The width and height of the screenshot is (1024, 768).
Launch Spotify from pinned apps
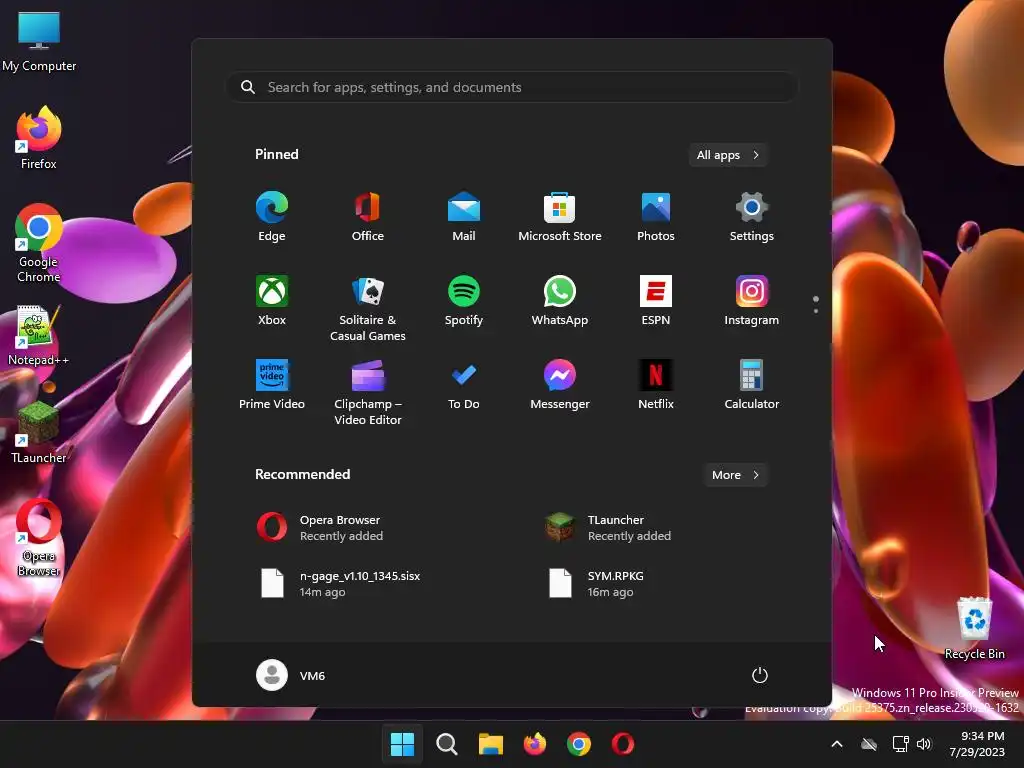[x=464, y=301]
